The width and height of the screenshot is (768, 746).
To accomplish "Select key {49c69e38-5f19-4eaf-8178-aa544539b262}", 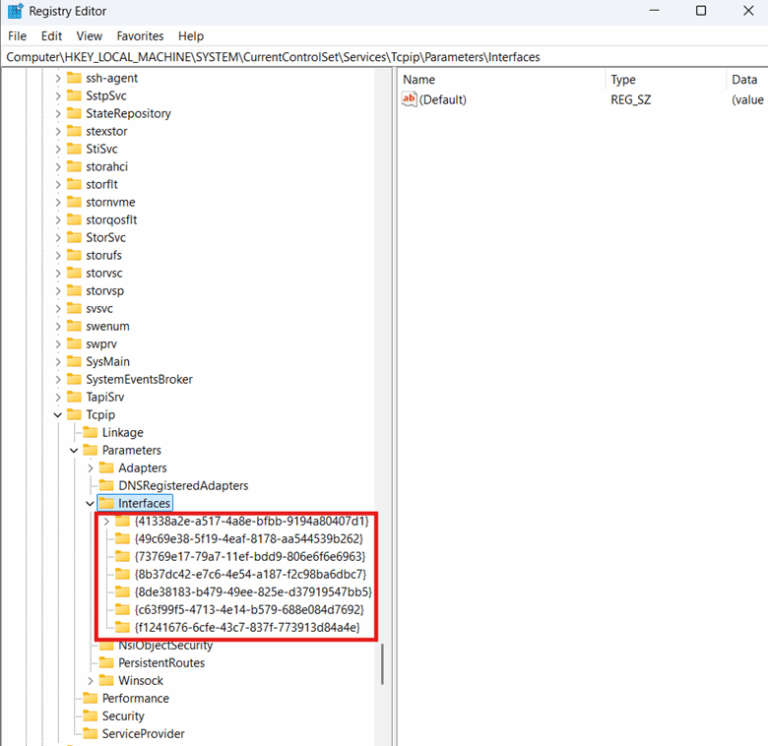I will [x=249, y=539].
